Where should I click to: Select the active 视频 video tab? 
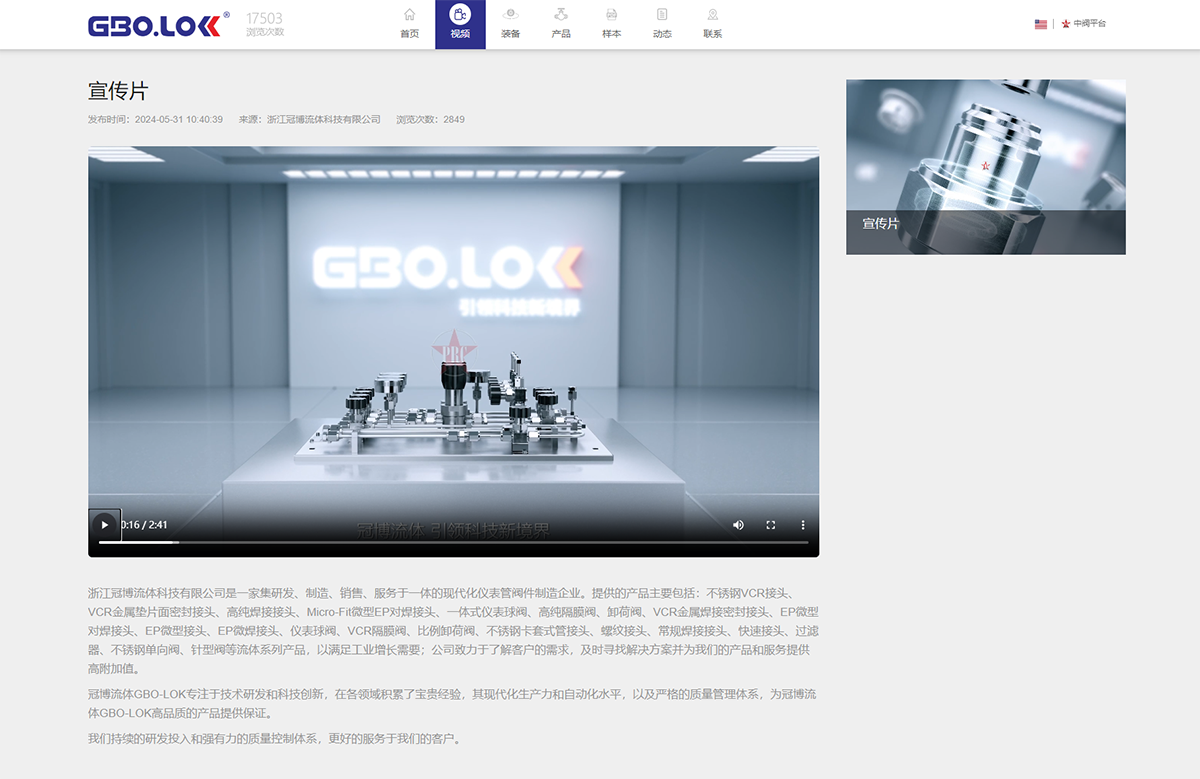(460, 24)
